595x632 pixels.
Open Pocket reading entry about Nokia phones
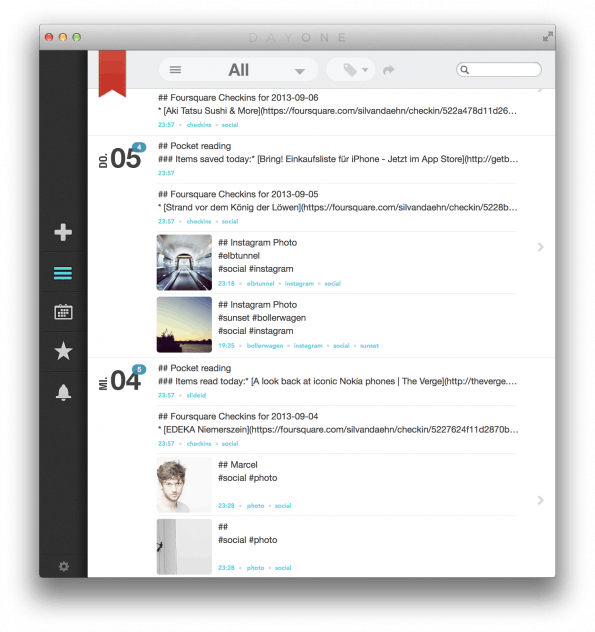tap(337, 381)
